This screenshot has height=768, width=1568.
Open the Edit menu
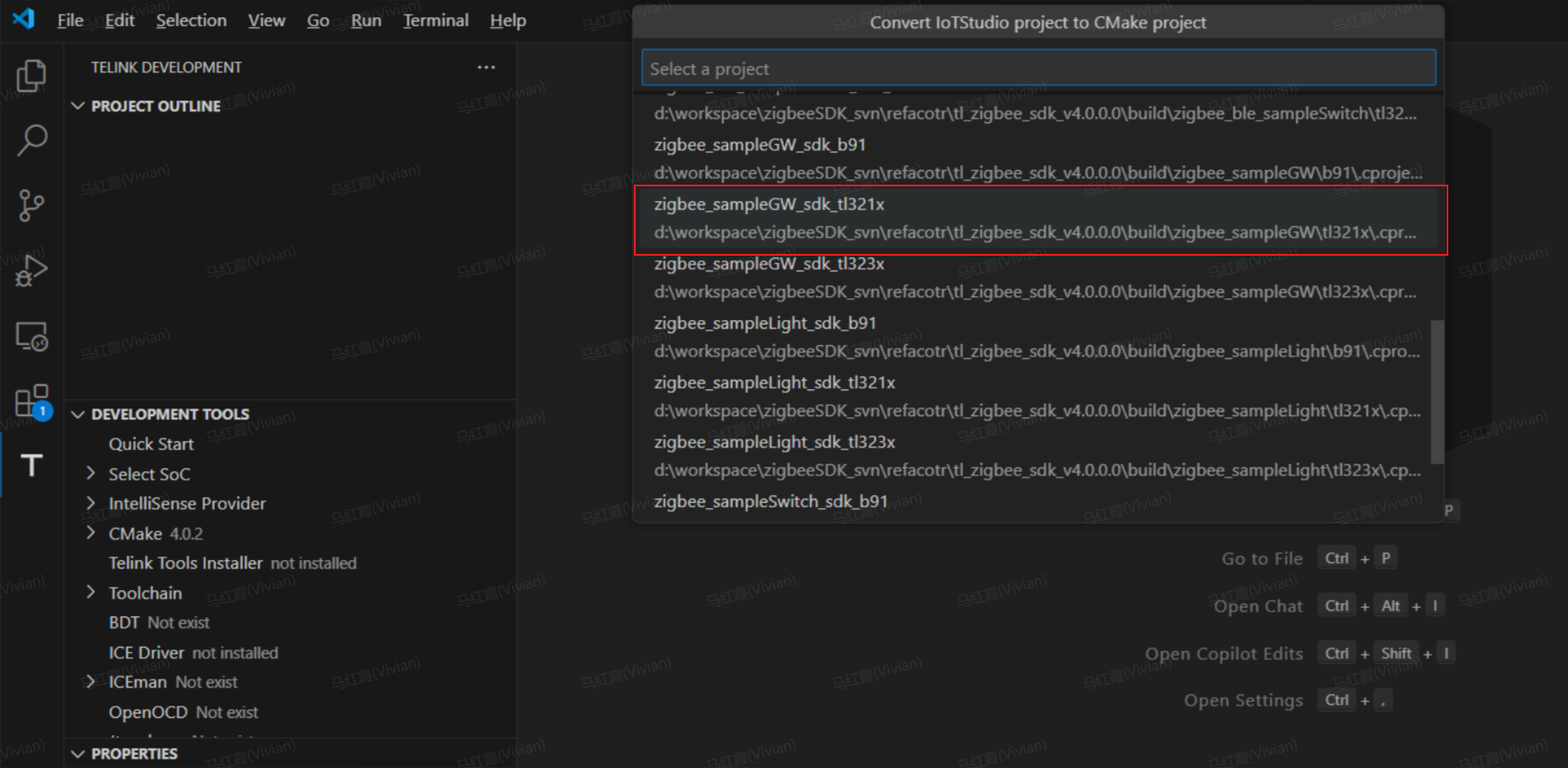click(120, 20)
